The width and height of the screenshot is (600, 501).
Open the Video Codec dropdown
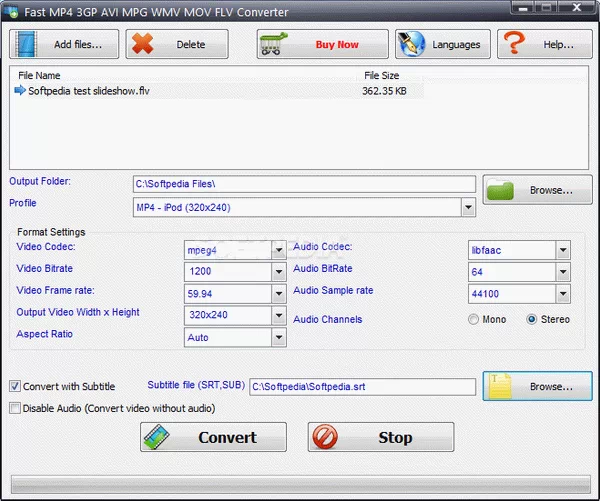pyautogui.click(x=279, y=249)
